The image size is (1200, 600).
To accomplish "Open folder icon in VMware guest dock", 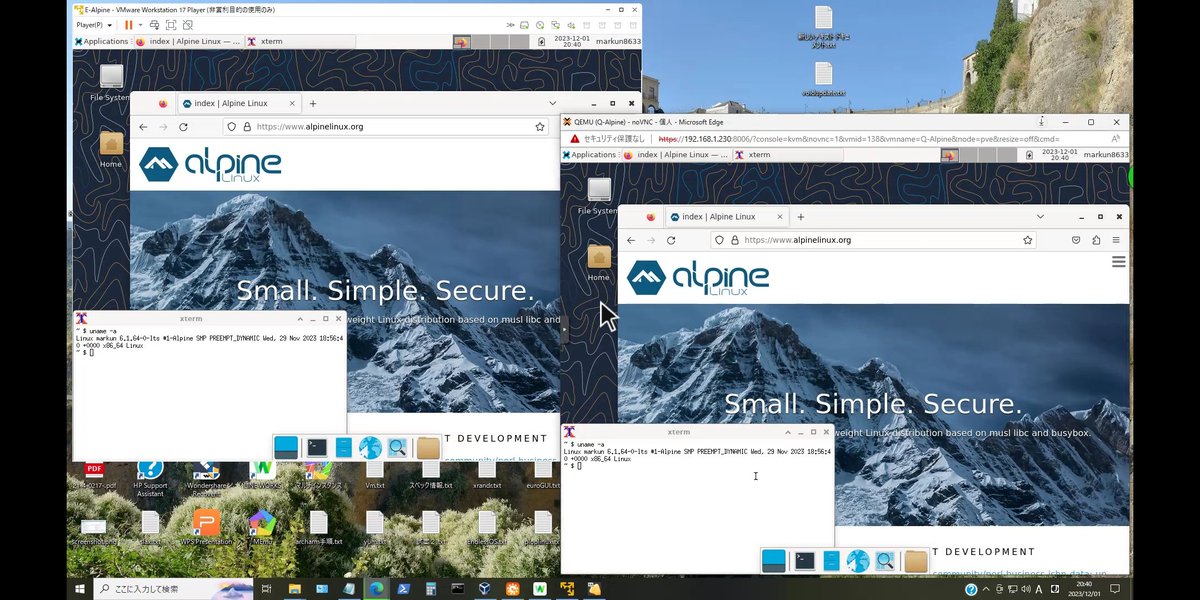I will pyautogui.click(x=428, y=447).
